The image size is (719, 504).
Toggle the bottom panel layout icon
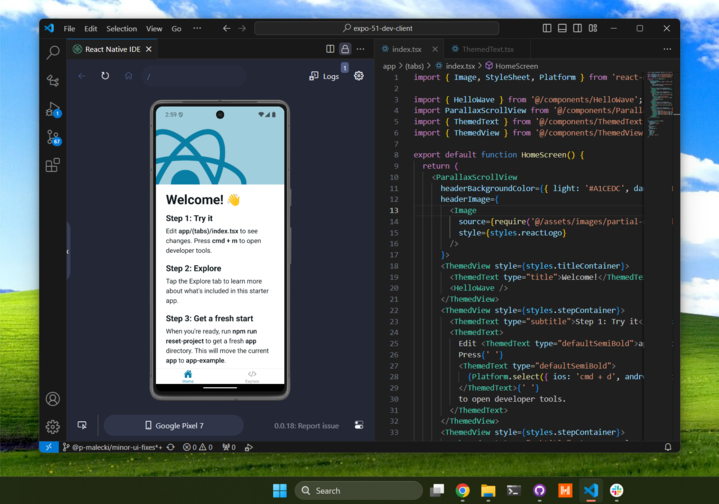562,28
